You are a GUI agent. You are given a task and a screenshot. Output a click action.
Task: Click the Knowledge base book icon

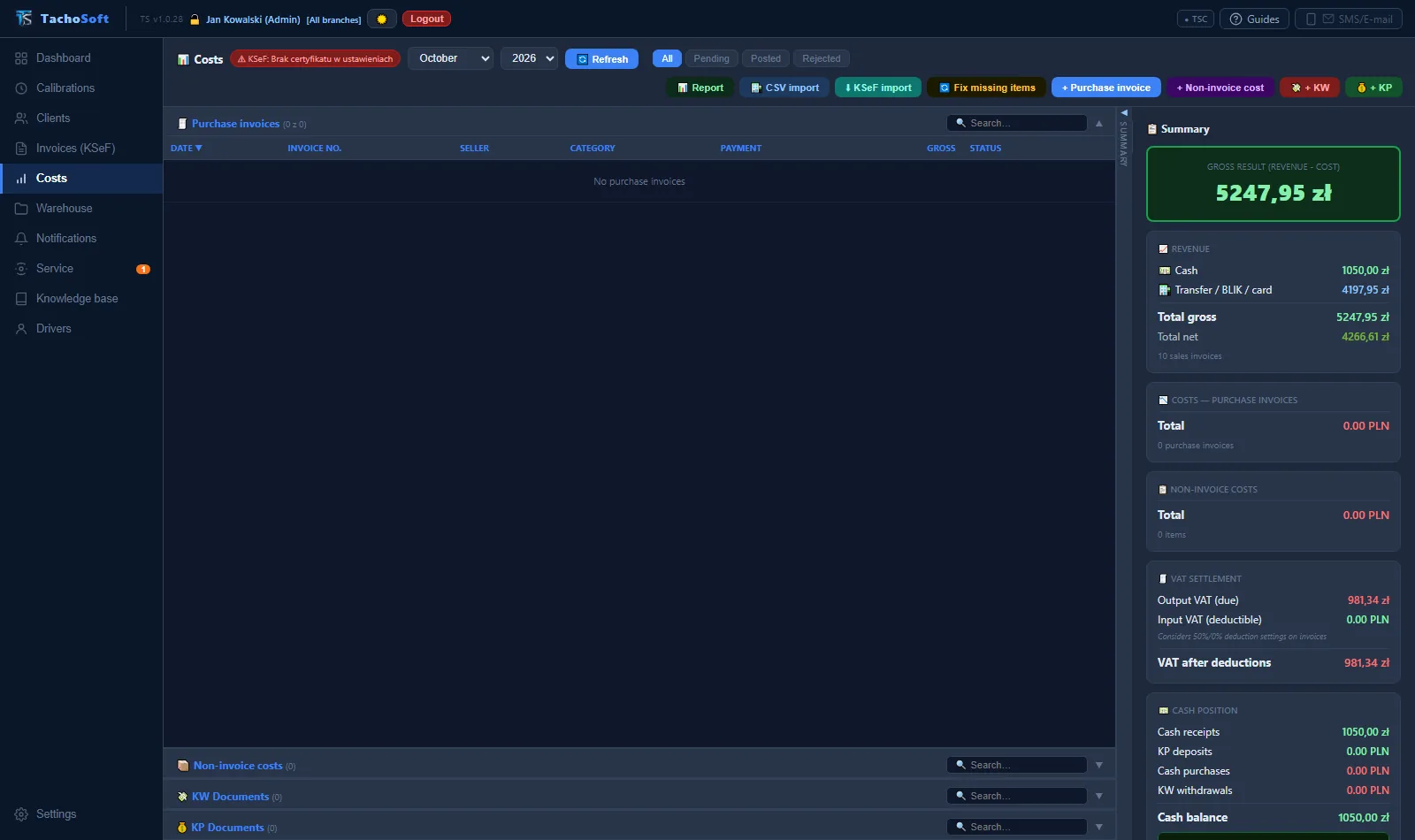pyautogui.click(x=21, y=299)
